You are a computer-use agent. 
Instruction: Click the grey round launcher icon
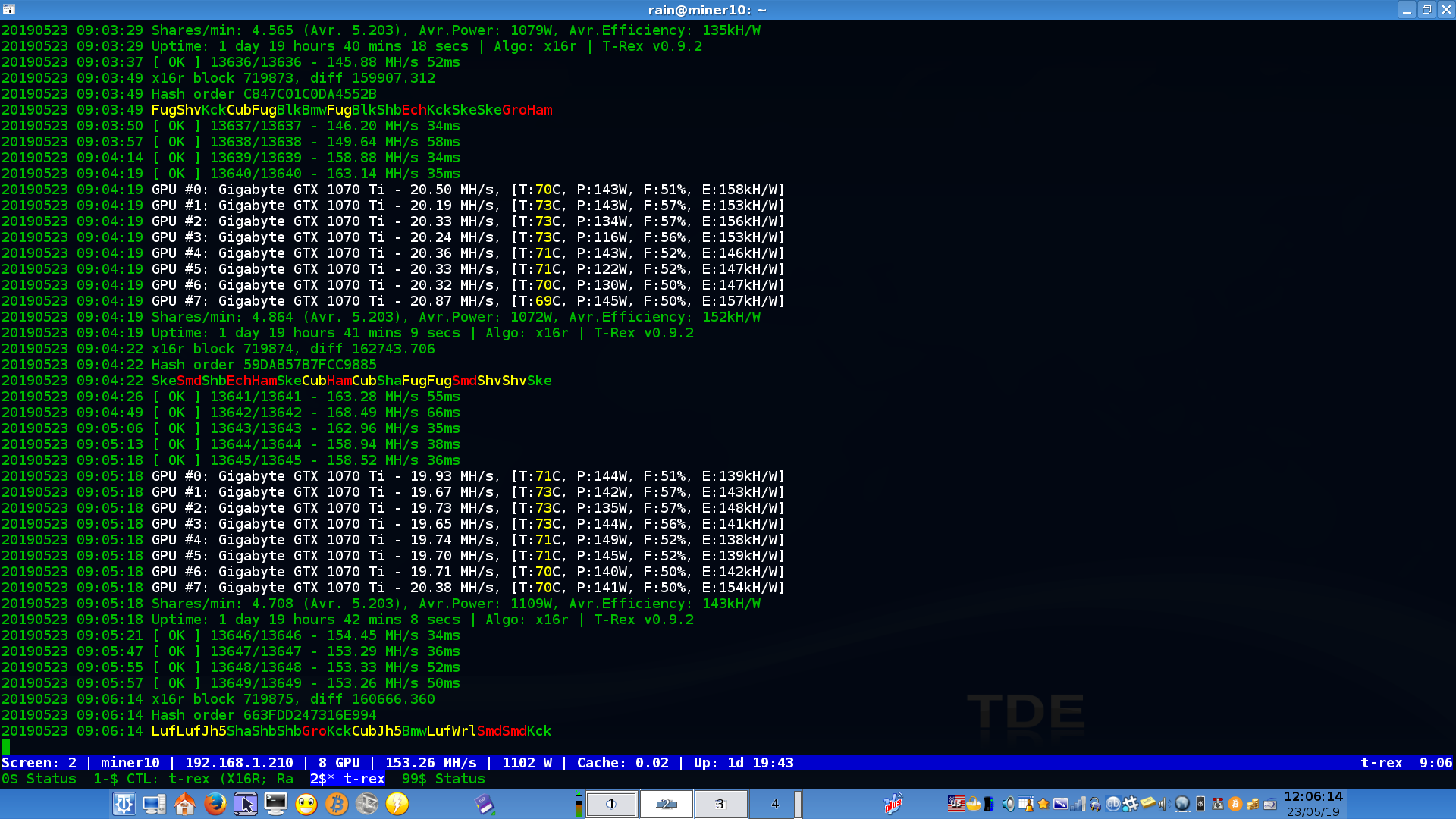coord(366,804)
